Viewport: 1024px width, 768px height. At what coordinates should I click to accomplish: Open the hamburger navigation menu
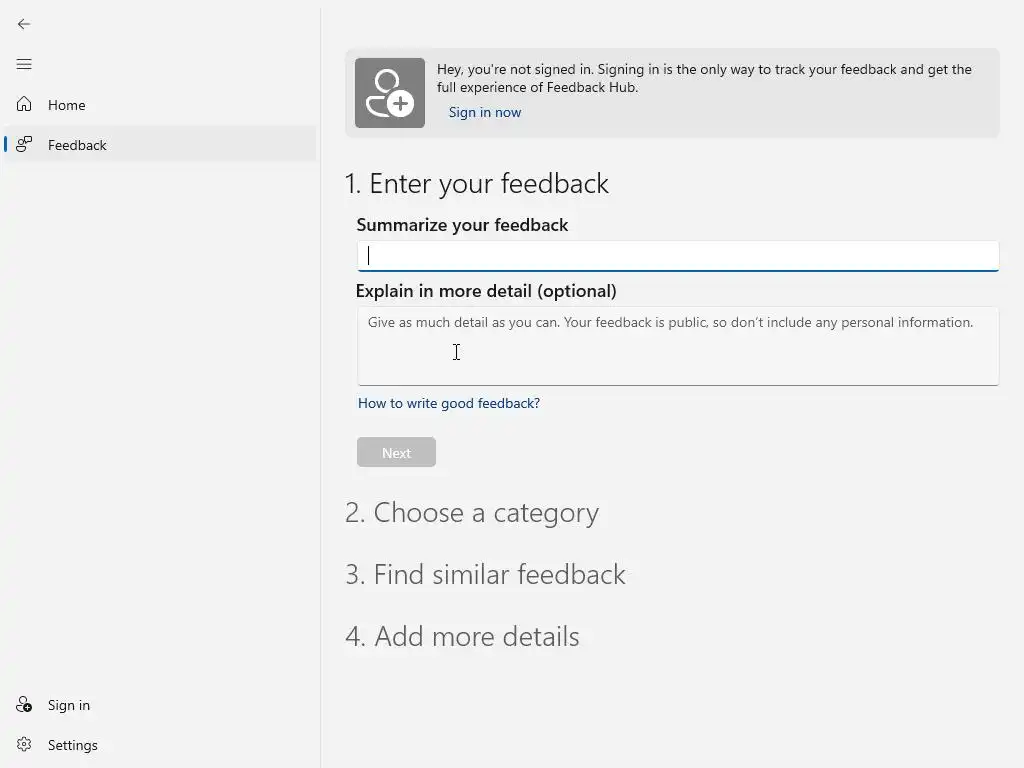click(x=24, y=64)
